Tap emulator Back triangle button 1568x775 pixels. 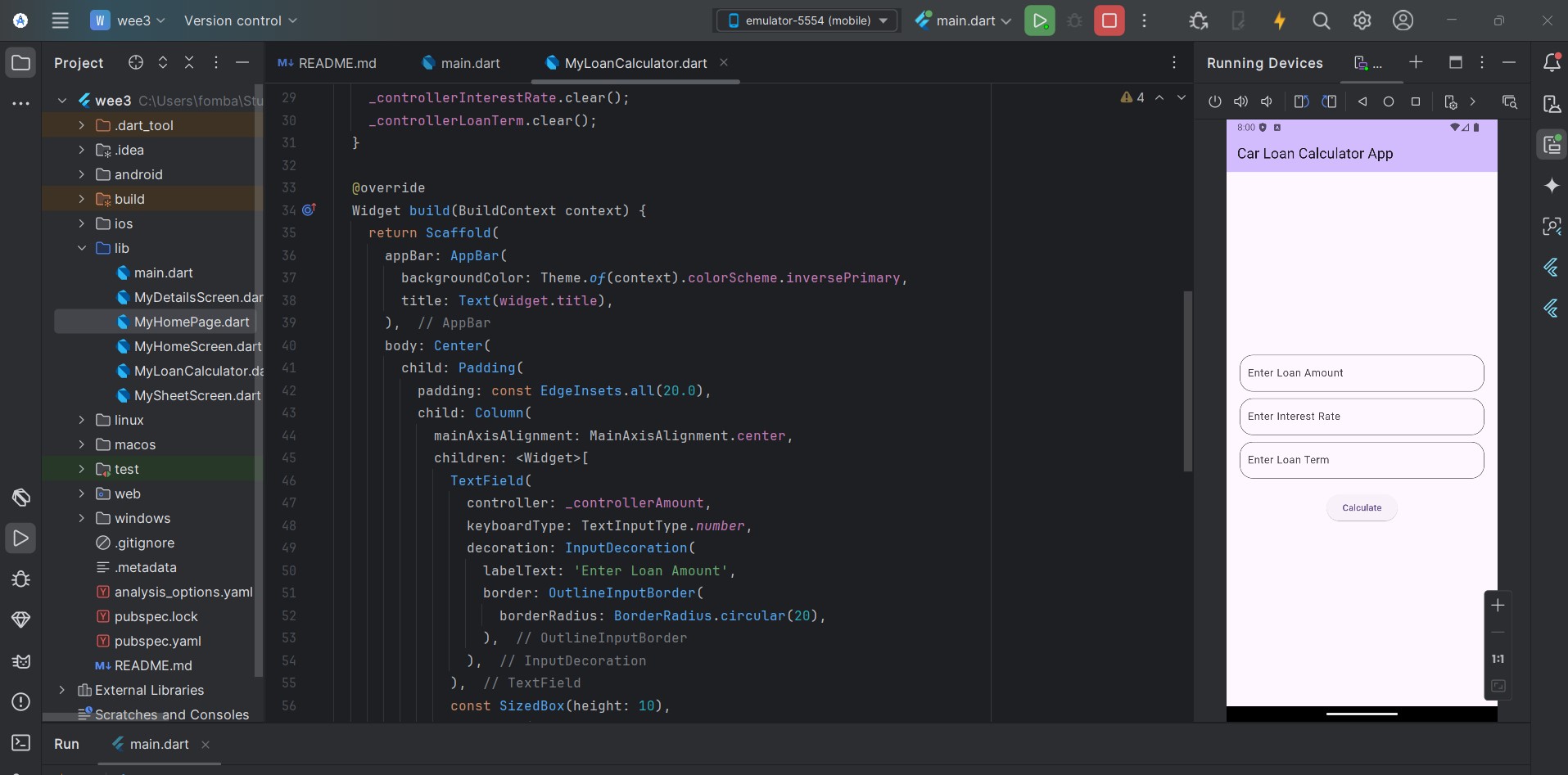[1362, 101]
